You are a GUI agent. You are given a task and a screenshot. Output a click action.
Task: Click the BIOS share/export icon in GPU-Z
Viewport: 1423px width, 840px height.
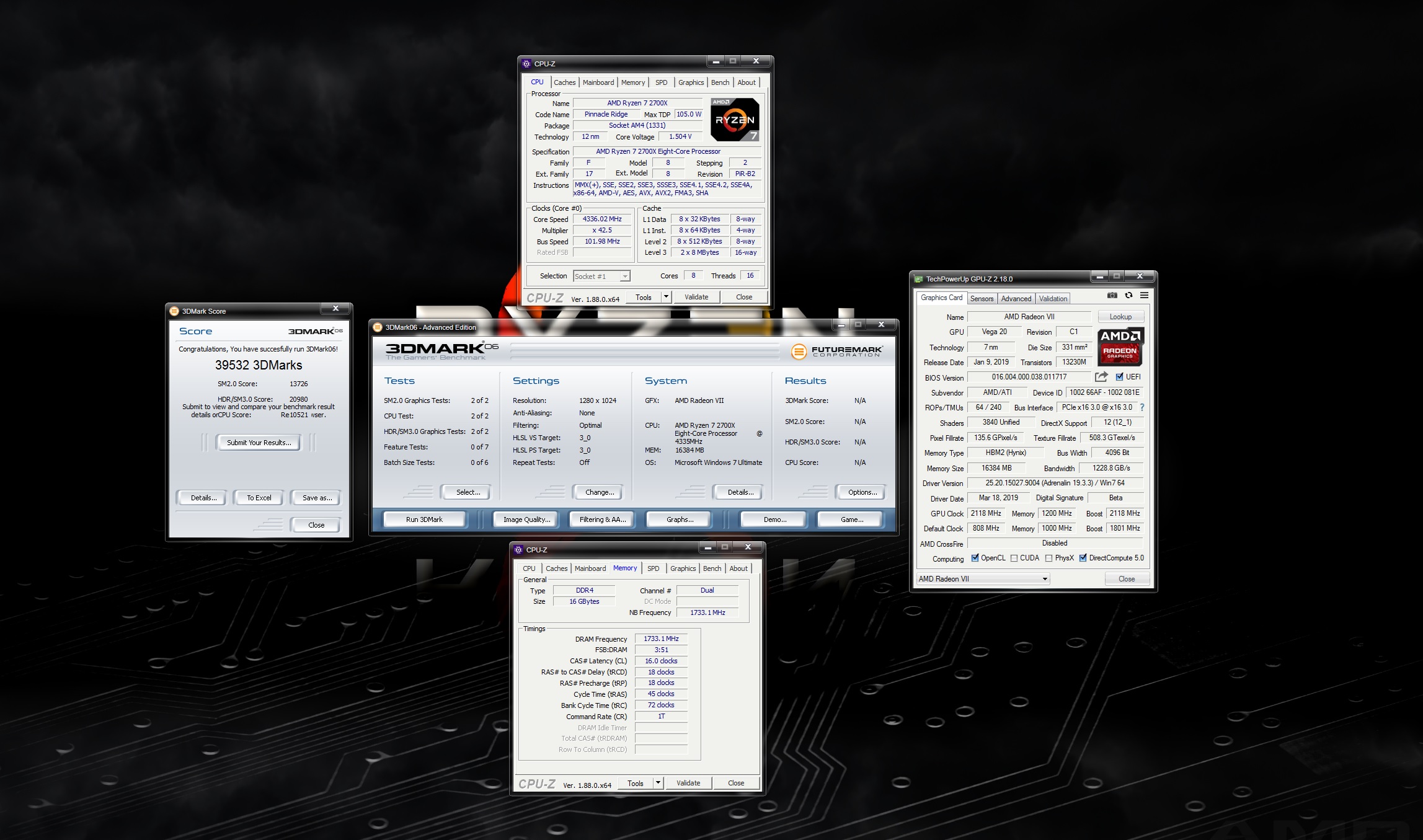1101,376
